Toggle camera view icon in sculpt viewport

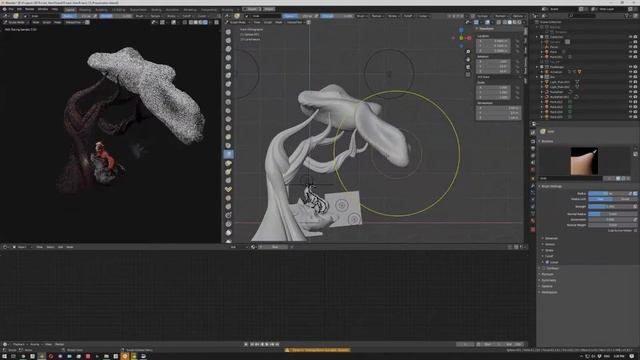(468, 67)
